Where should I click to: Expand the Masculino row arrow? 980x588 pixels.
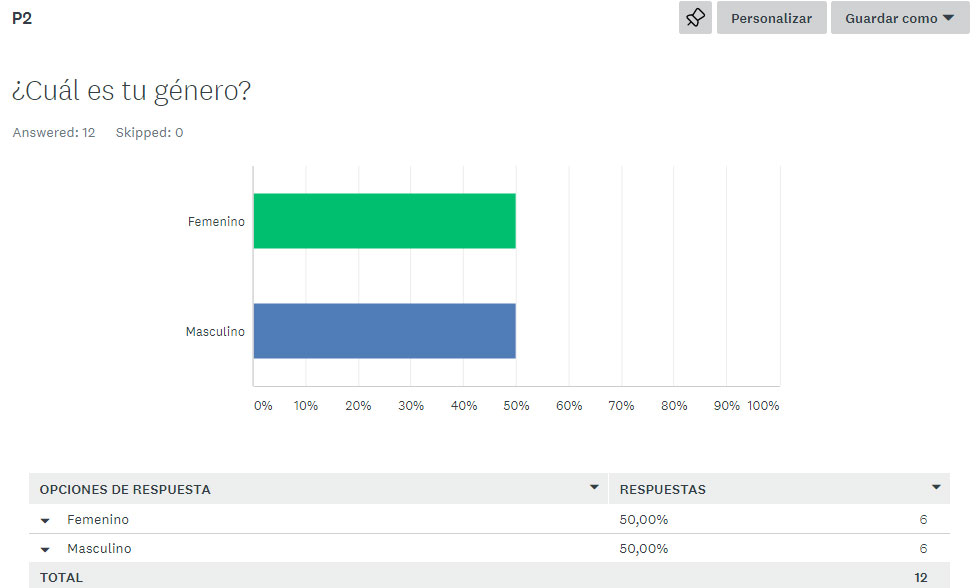click(x=45, y=550)
